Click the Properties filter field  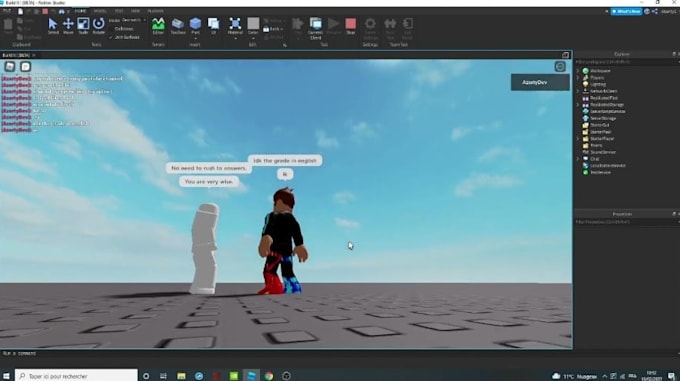coord(626,222)
